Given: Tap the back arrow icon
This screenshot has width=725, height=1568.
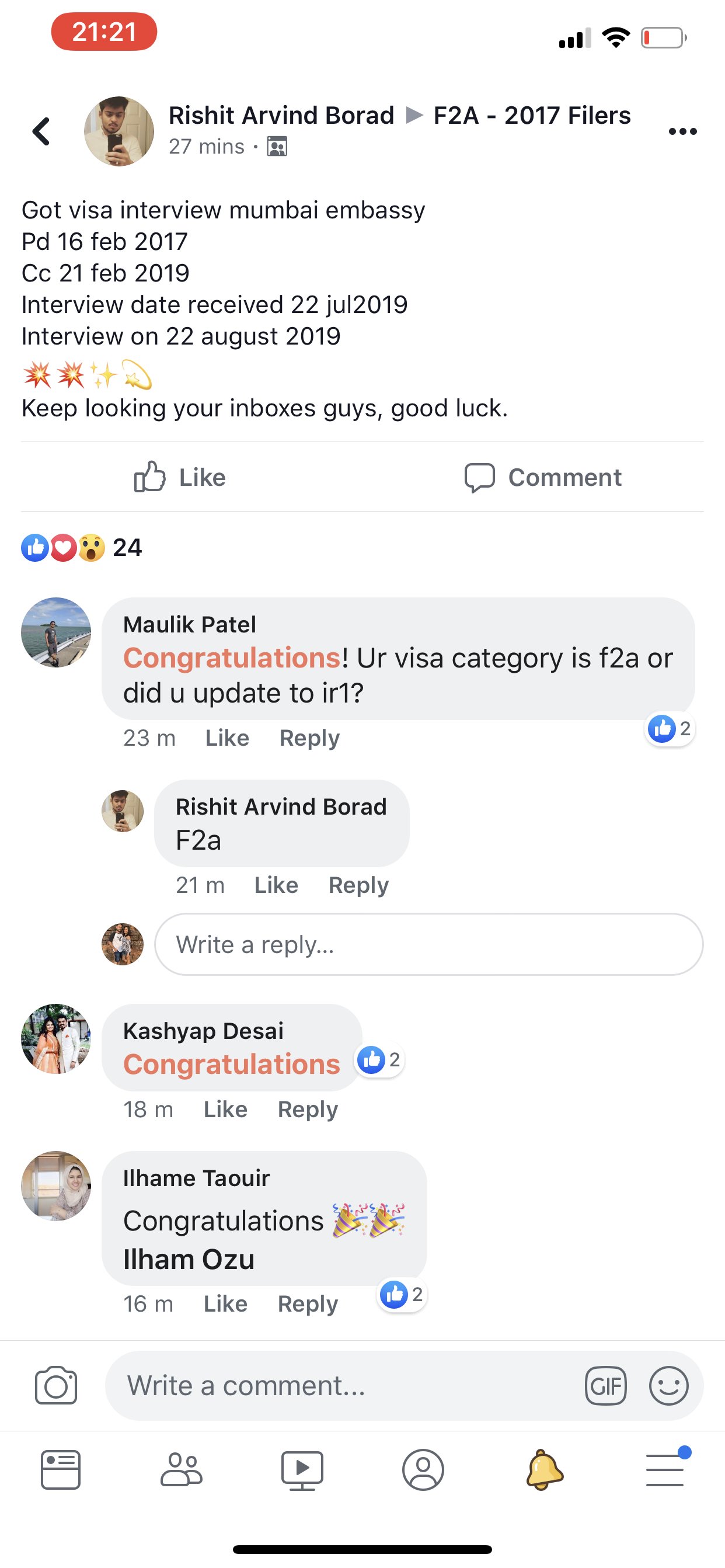Looking at the screenshot, I should (41, 131).
